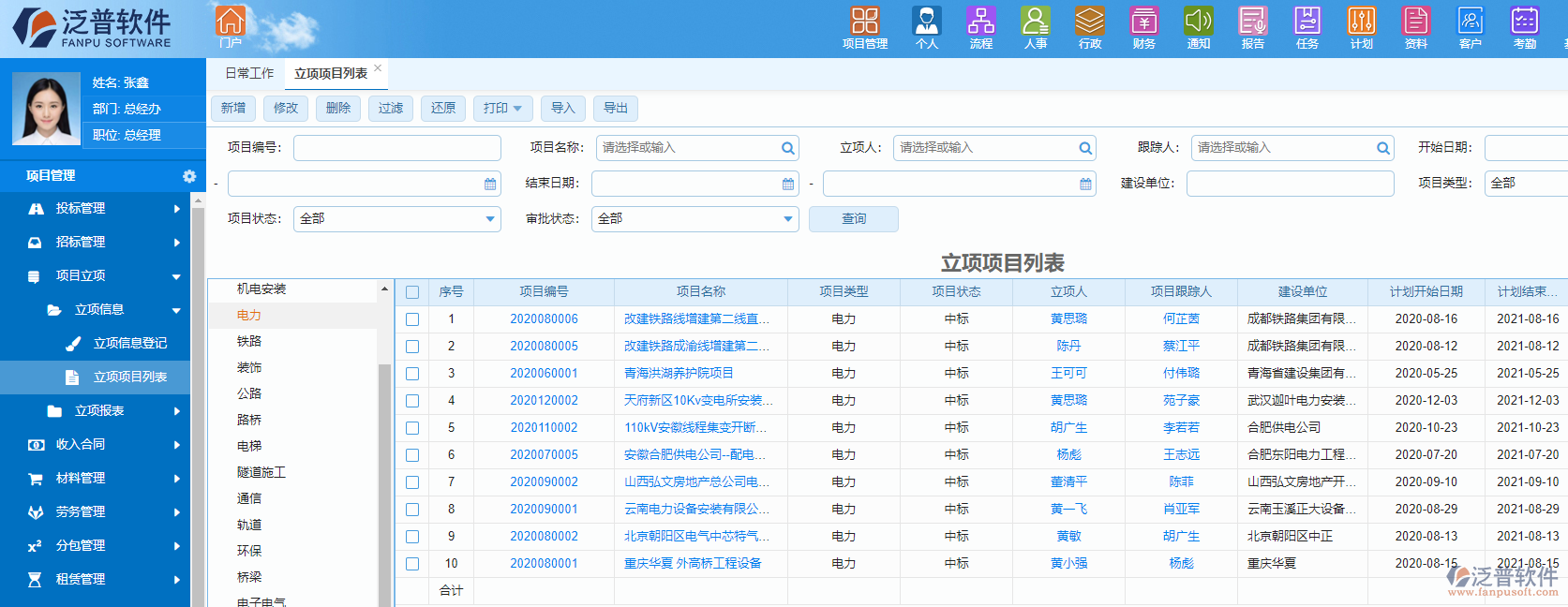Toggle the select-all checkbox in table header

point(412,292)
